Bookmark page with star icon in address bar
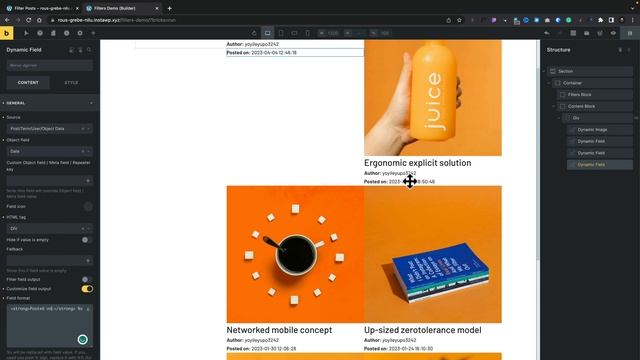This screenshot has height=360, width=640. coord(459,20)
